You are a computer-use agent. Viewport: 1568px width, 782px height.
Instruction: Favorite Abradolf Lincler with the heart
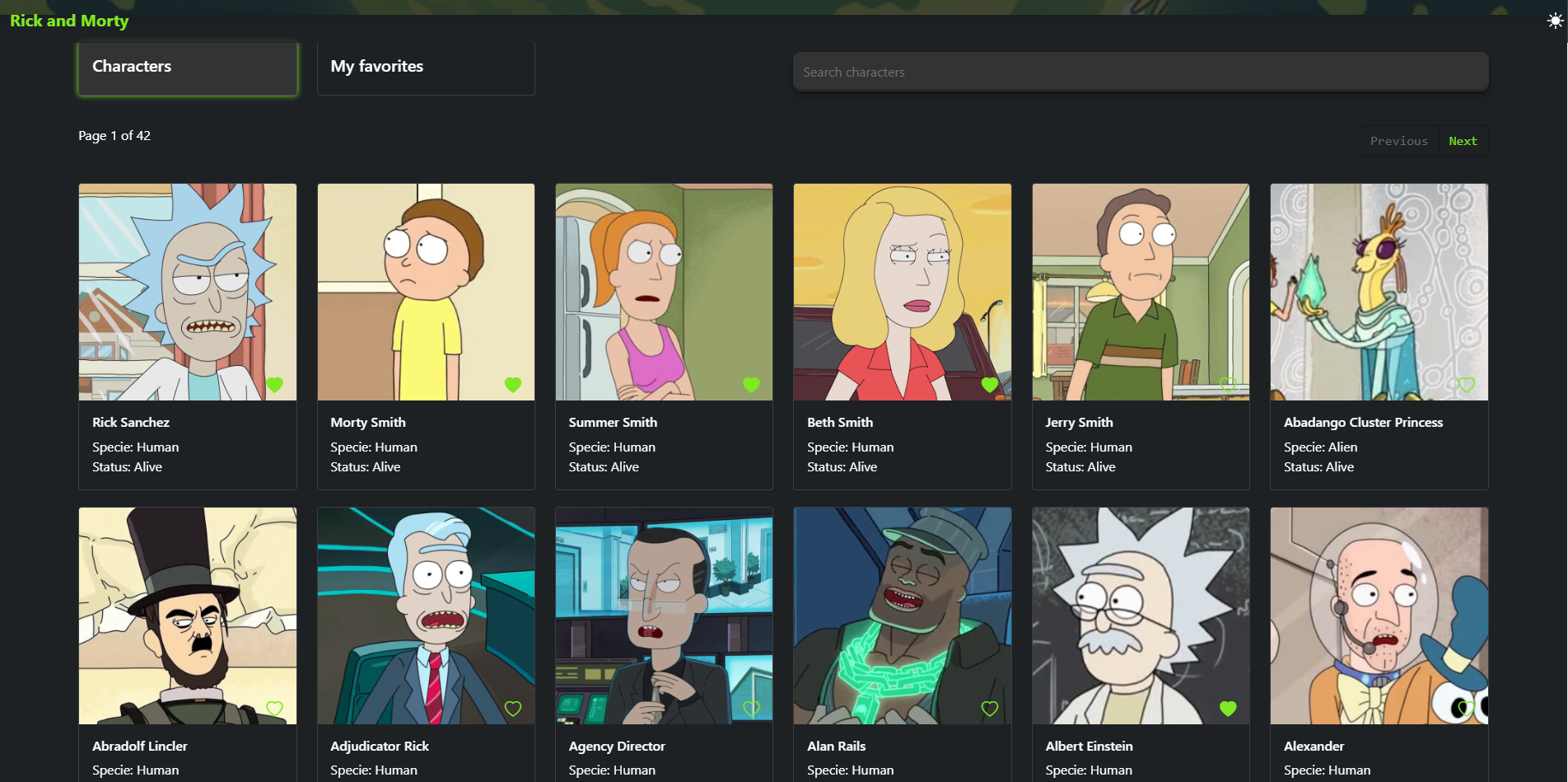275,708
